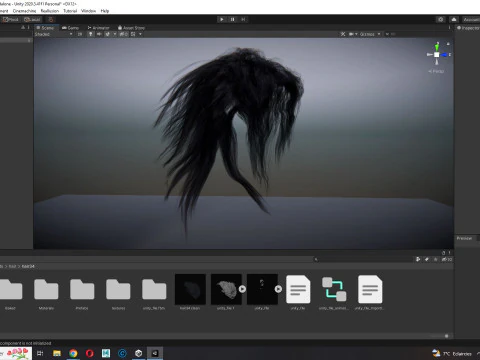This screenshot has height=360, width=480.
Task: Toggle the scene gizmo rotation lock
Action: [x=448, y=44]
